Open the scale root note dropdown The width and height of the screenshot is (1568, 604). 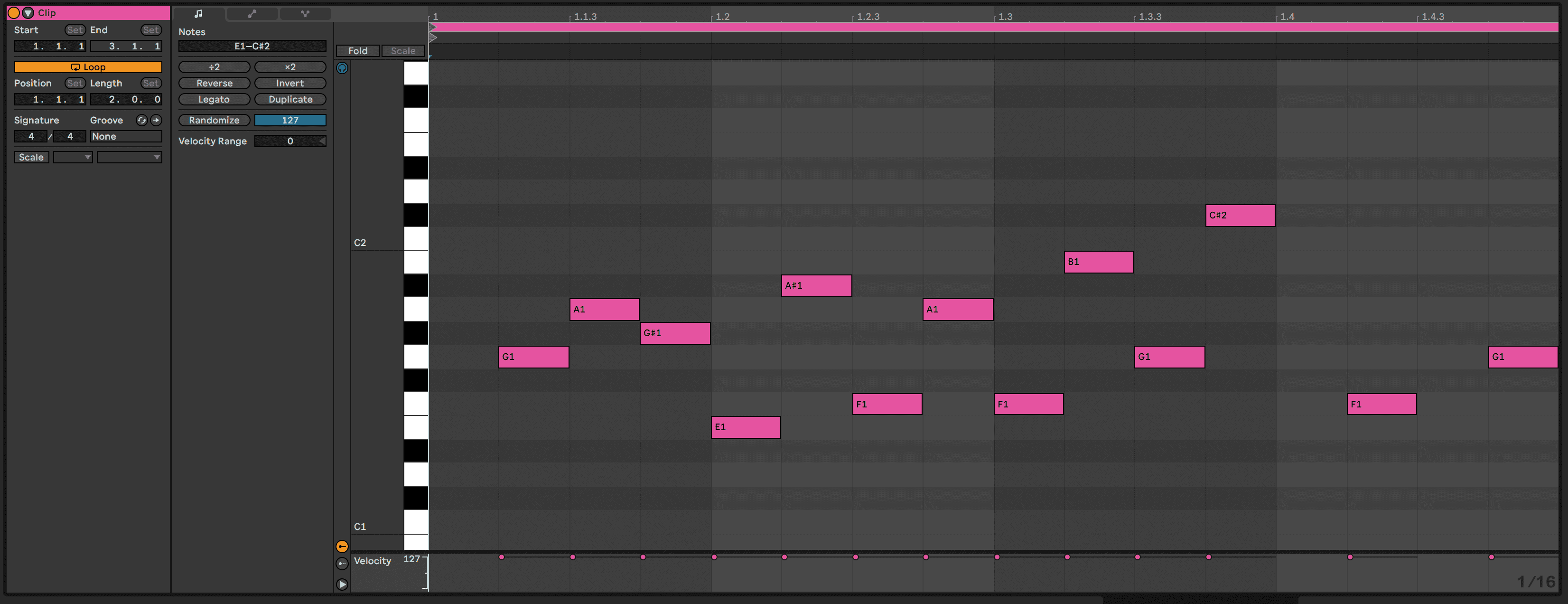pos(73,157)
